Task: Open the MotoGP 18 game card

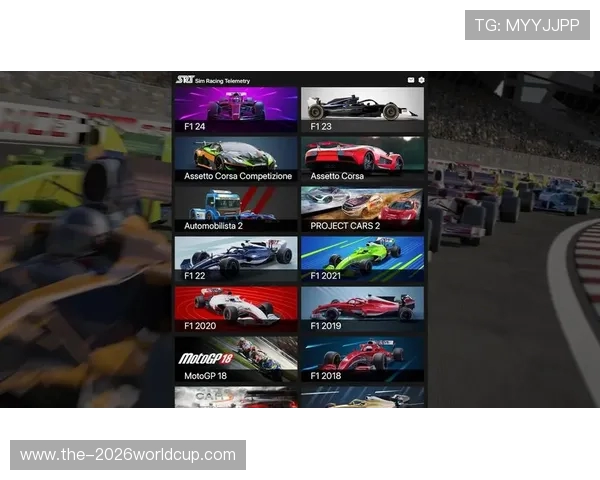Action: coord(236,359)
